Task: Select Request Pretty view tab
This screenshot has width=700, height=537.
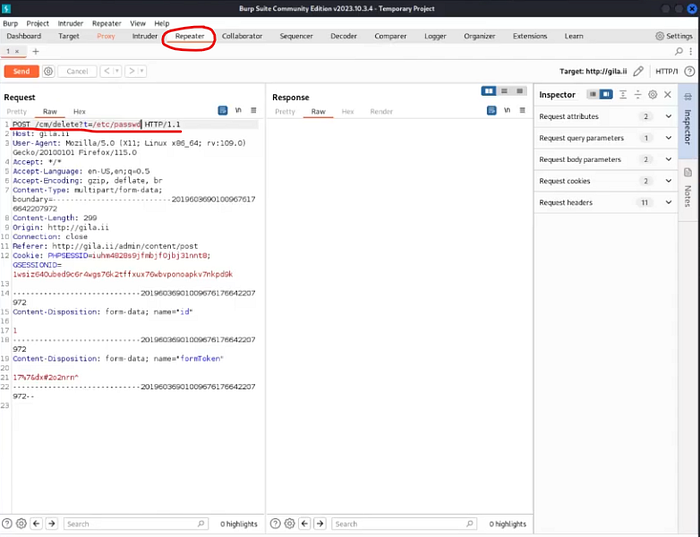Action: 17,112
